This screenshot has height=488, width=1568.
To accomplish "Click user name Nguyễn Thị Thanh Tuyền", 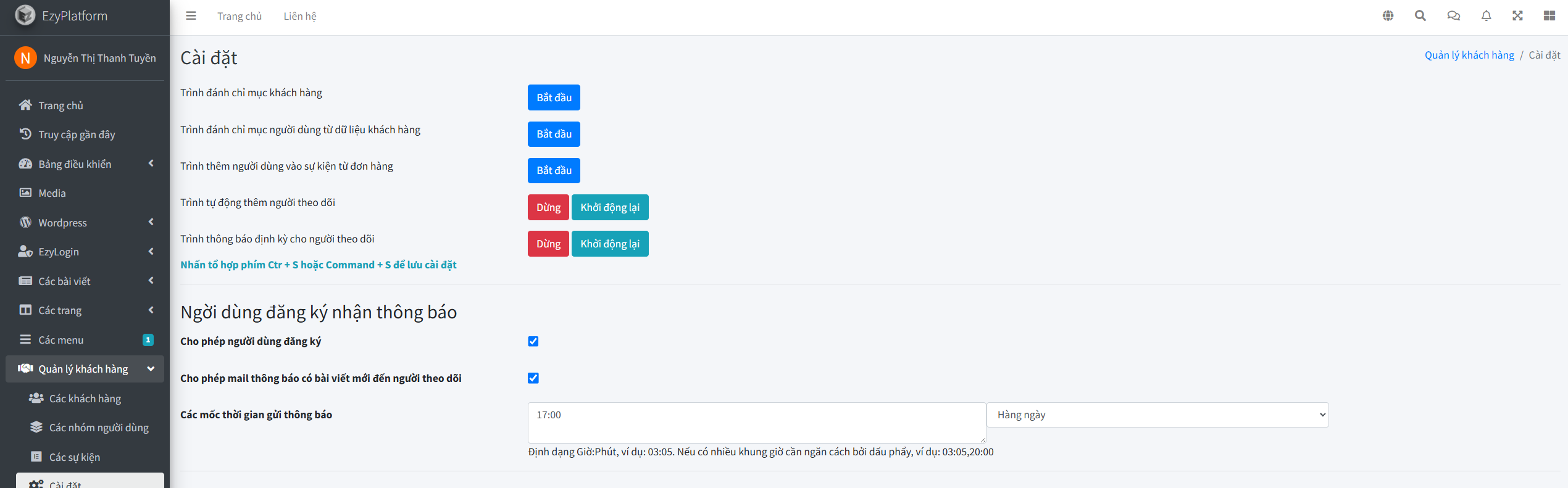I will (100, 58).
